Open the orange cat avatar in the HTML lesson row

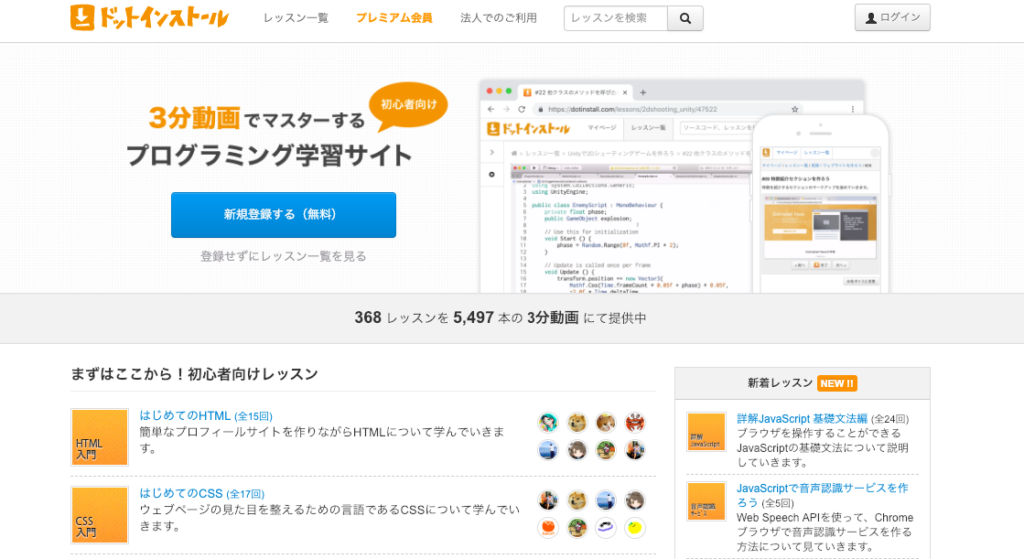606,423
